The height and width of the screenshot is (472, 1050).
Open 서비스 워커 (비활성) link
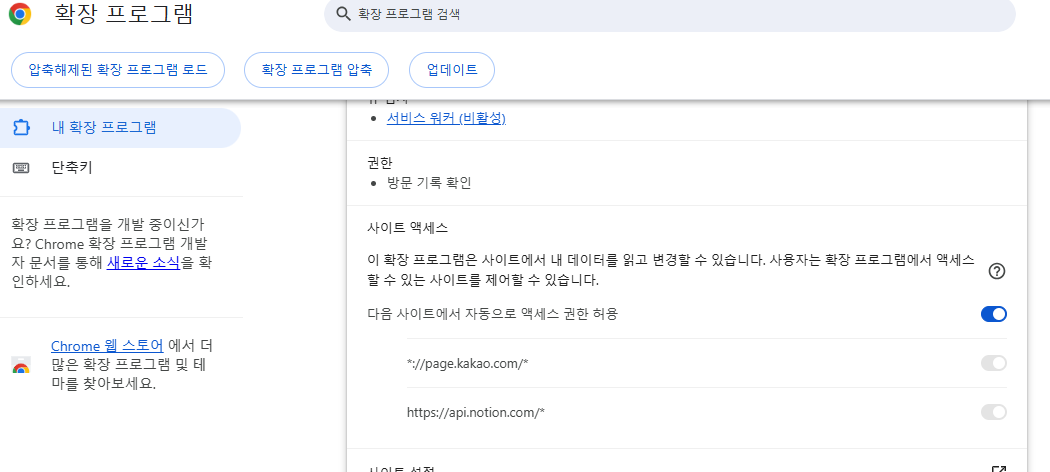point(446,119)
